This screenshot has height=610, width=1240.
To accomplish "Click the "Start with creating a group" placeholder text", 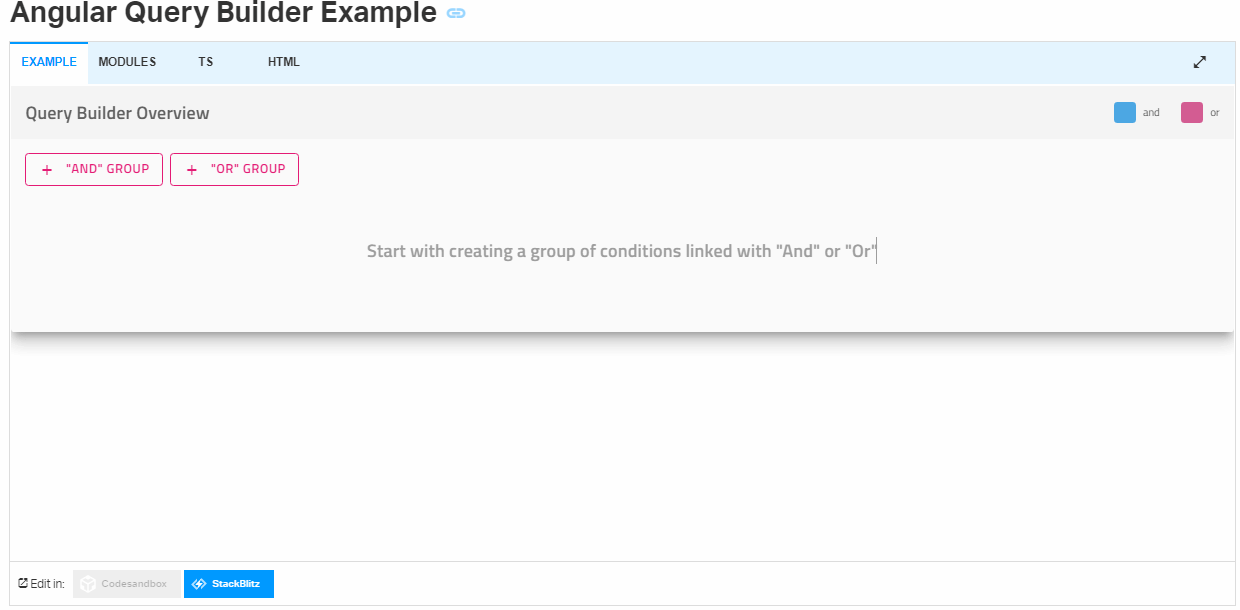I will click(x=621, y=251).
